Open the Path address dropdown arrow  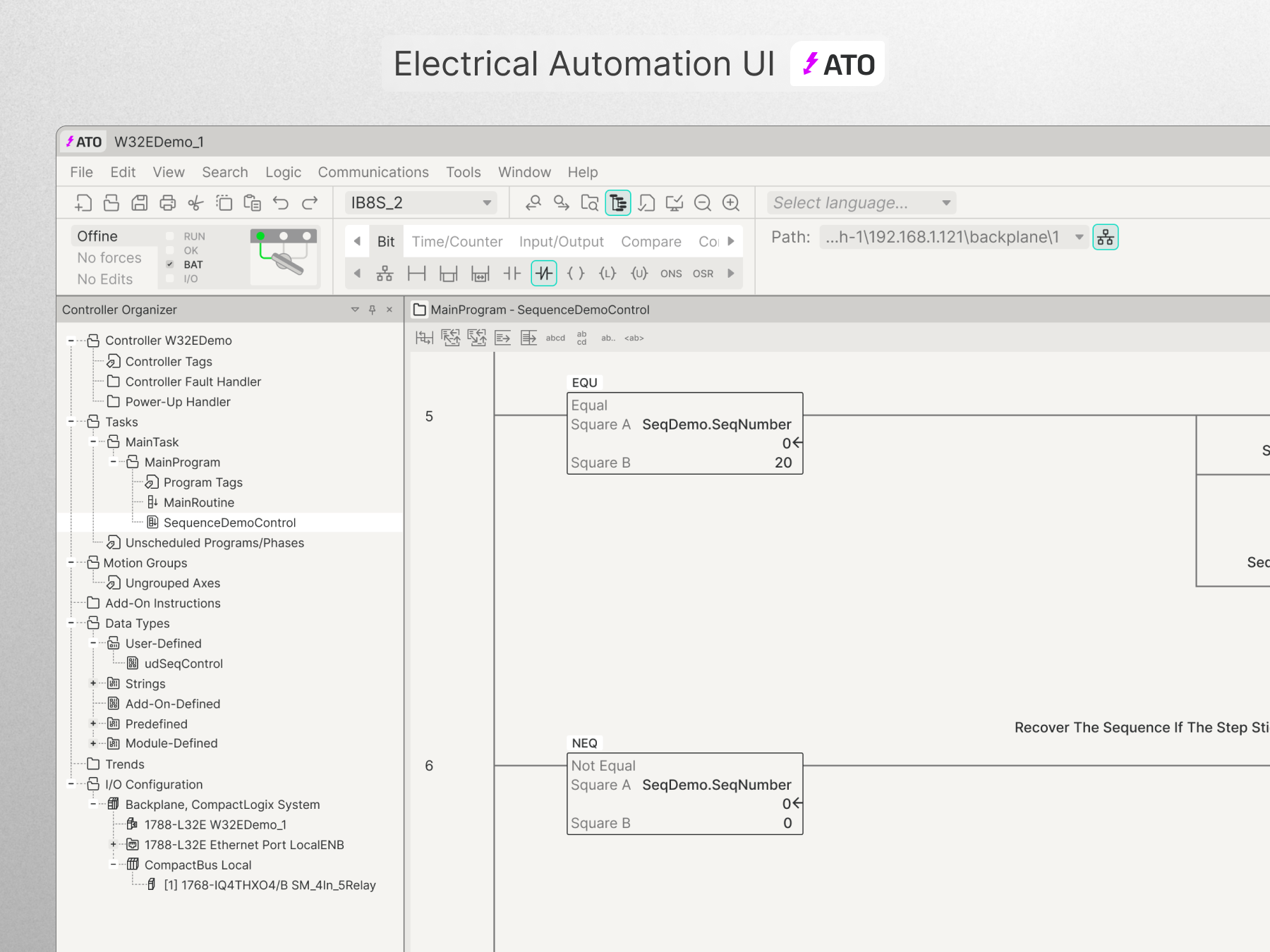click(1079, 237)
